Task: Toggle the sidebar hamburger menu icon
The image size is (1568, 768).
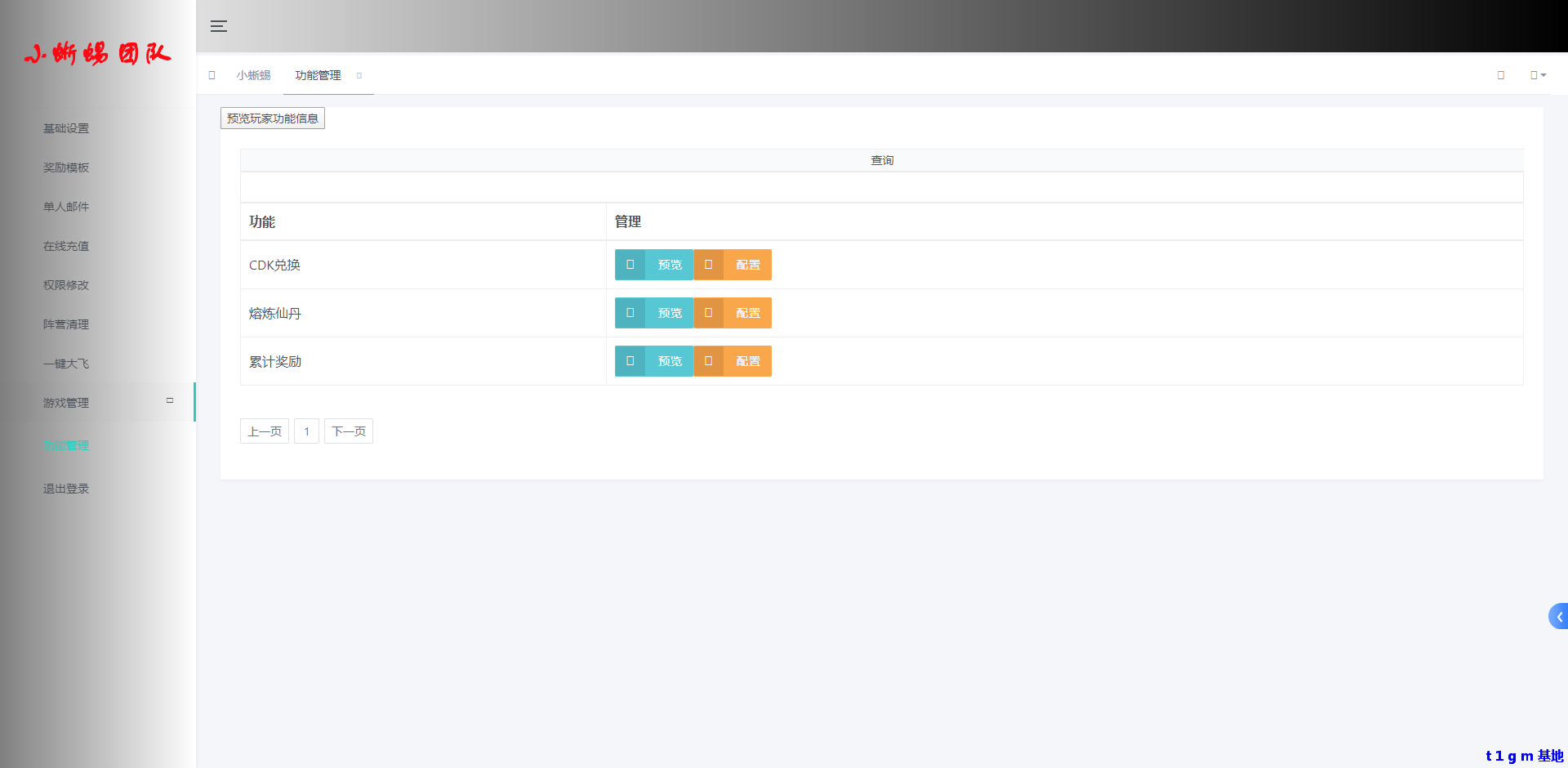Action: [219, 26]
